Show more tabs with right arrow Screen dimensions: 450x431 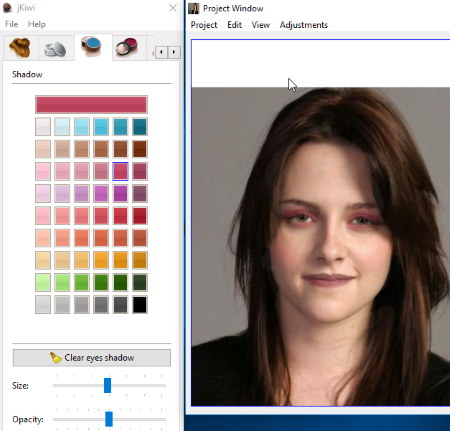[x=174, y=52]
